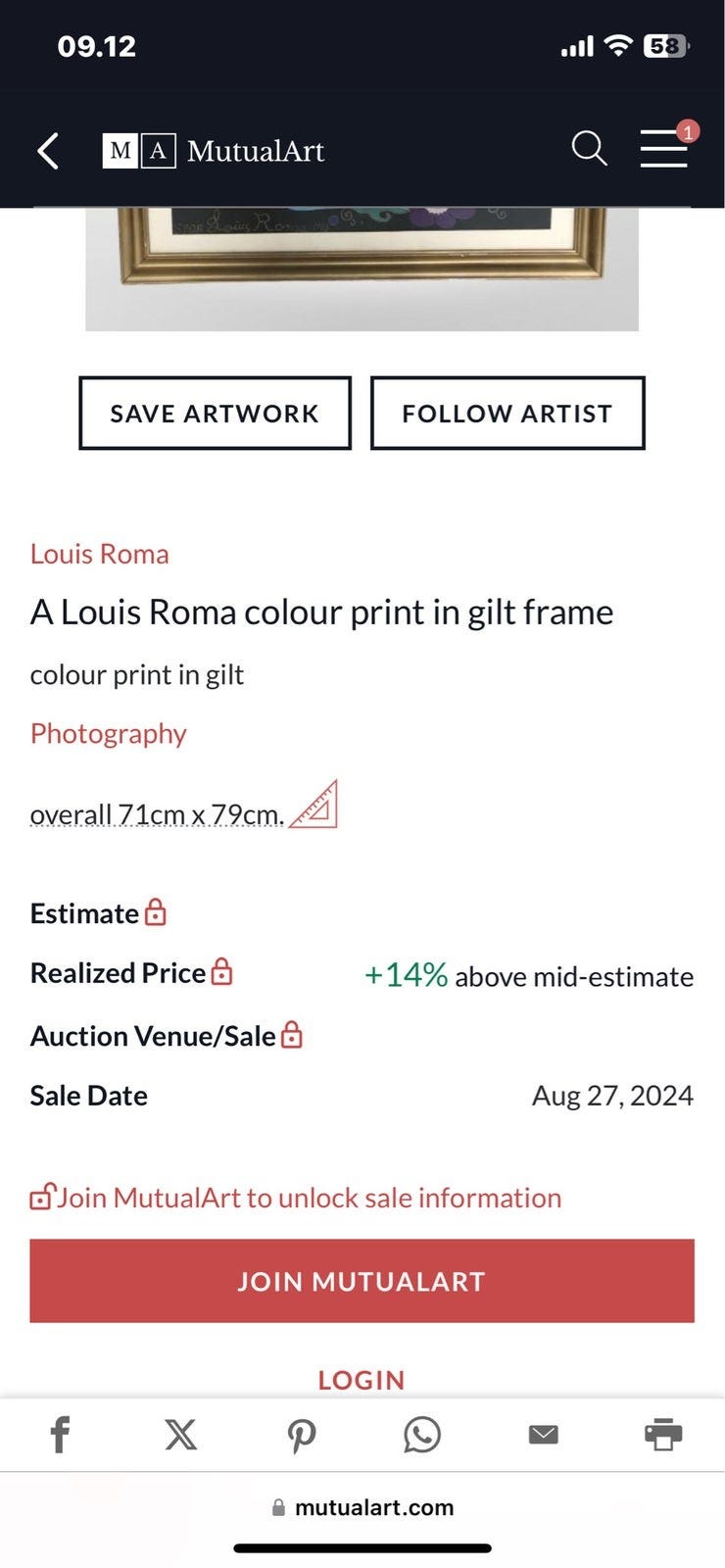Share artwork on X (Twitter)
The width and height of the screenshot is (725, 1568).
(x=180, y=1435)
